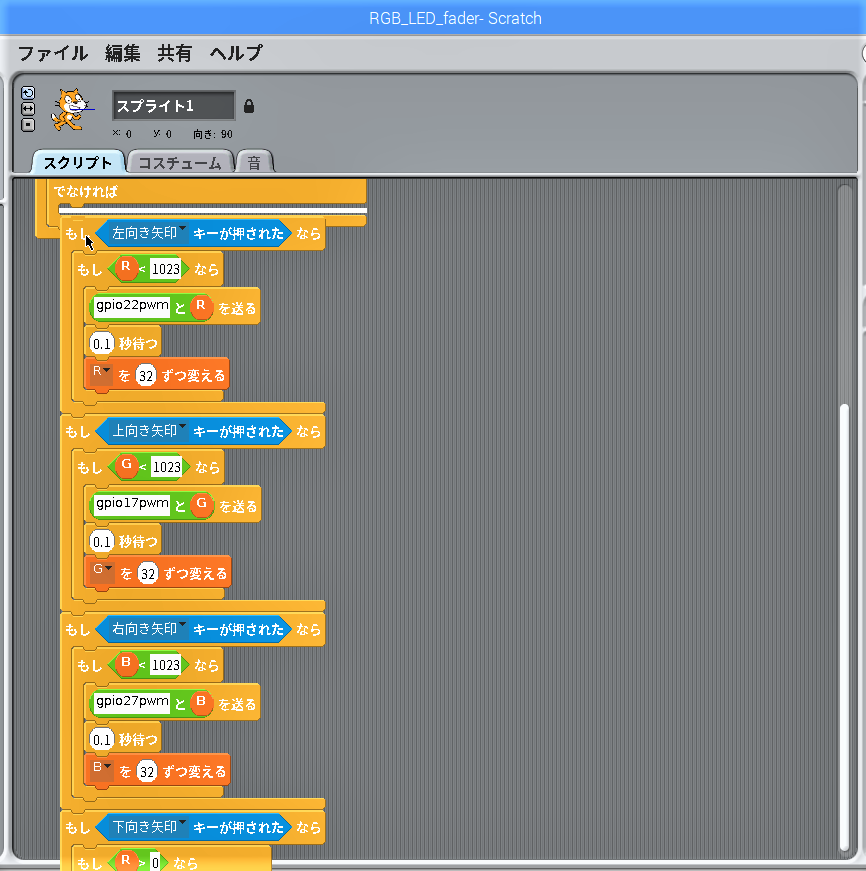Click the gpio17pwm text field
The width and height of the screenshot is (866, 871).
132,504
